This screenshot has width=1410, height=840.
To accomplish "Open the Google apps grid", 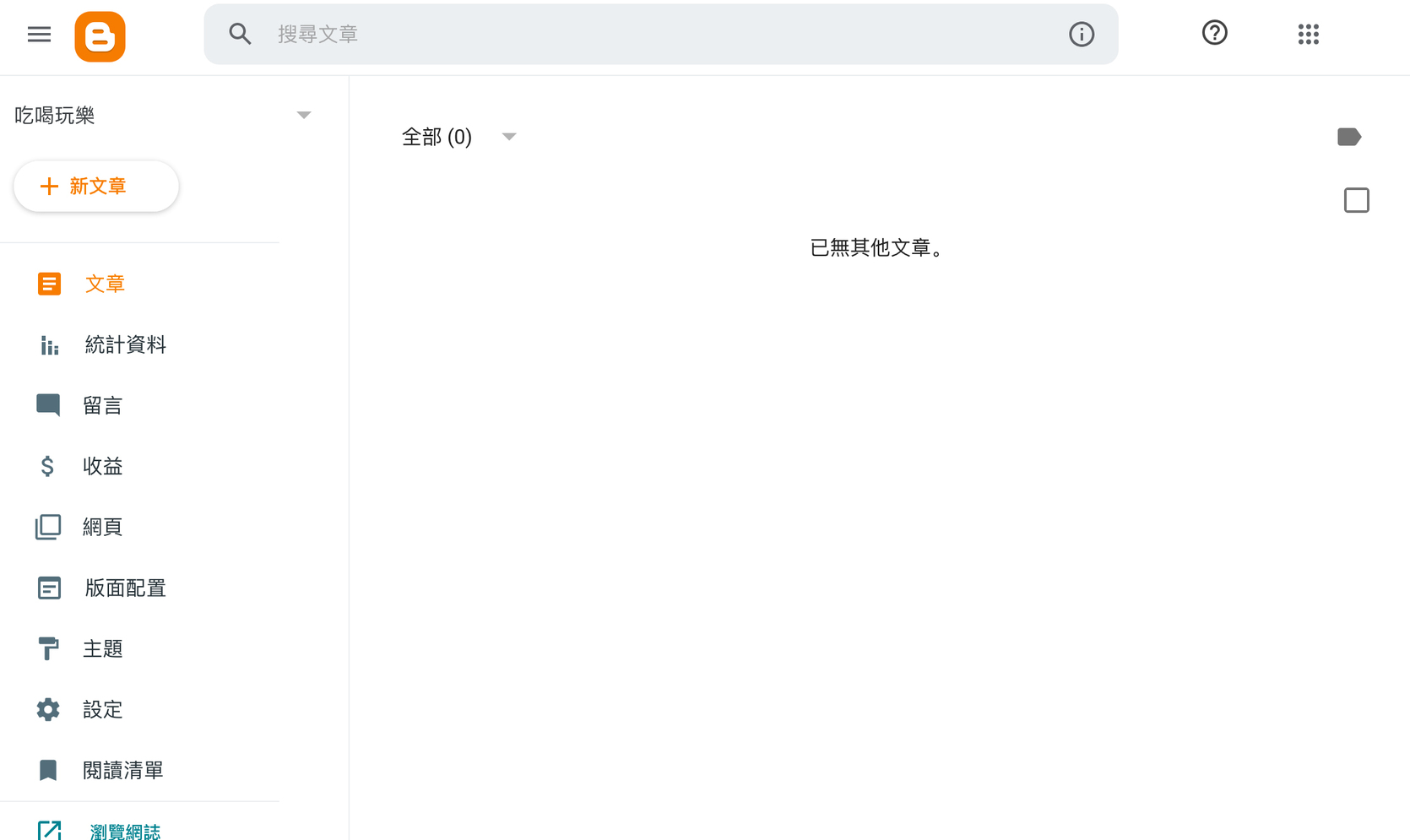I will tap(1309, 34).
